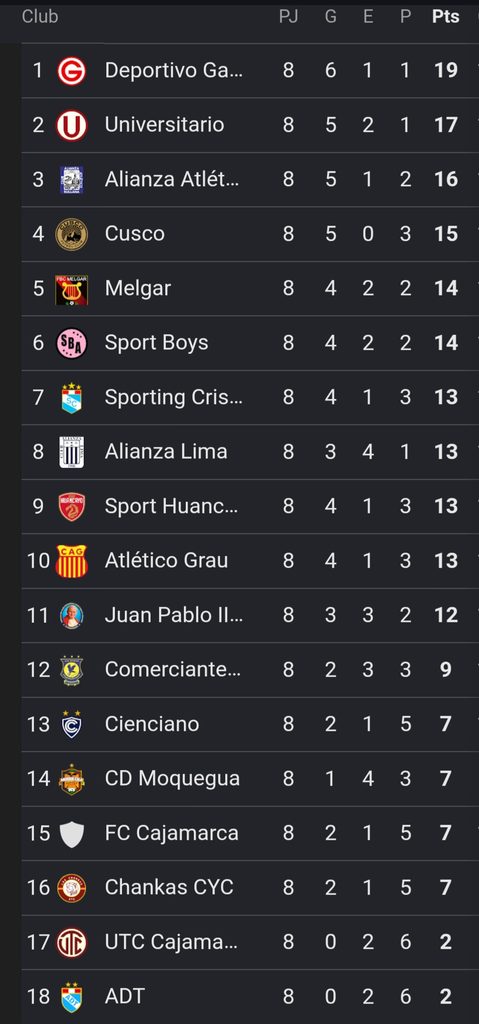Screen dimensions: 479x1024
Task: Click the Deportivo Garcilaso club crest
Action: pos(71,71)
